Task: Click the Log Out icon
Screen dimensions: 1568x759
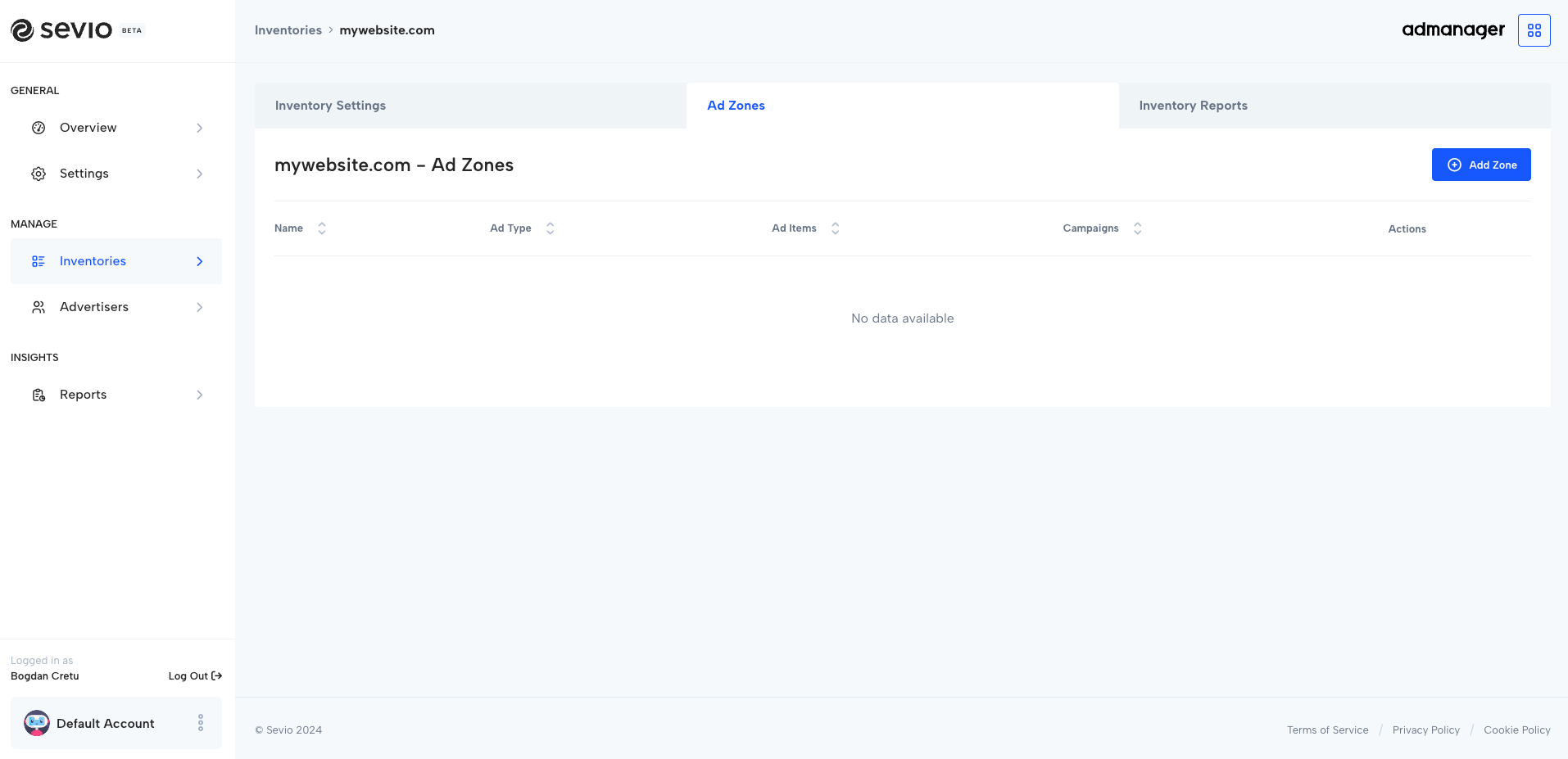Action: click(x=215, y=675)
